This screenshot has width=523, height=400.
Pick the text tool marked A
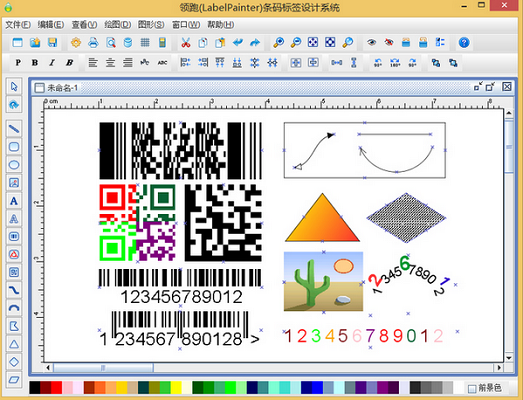[14, 201]
